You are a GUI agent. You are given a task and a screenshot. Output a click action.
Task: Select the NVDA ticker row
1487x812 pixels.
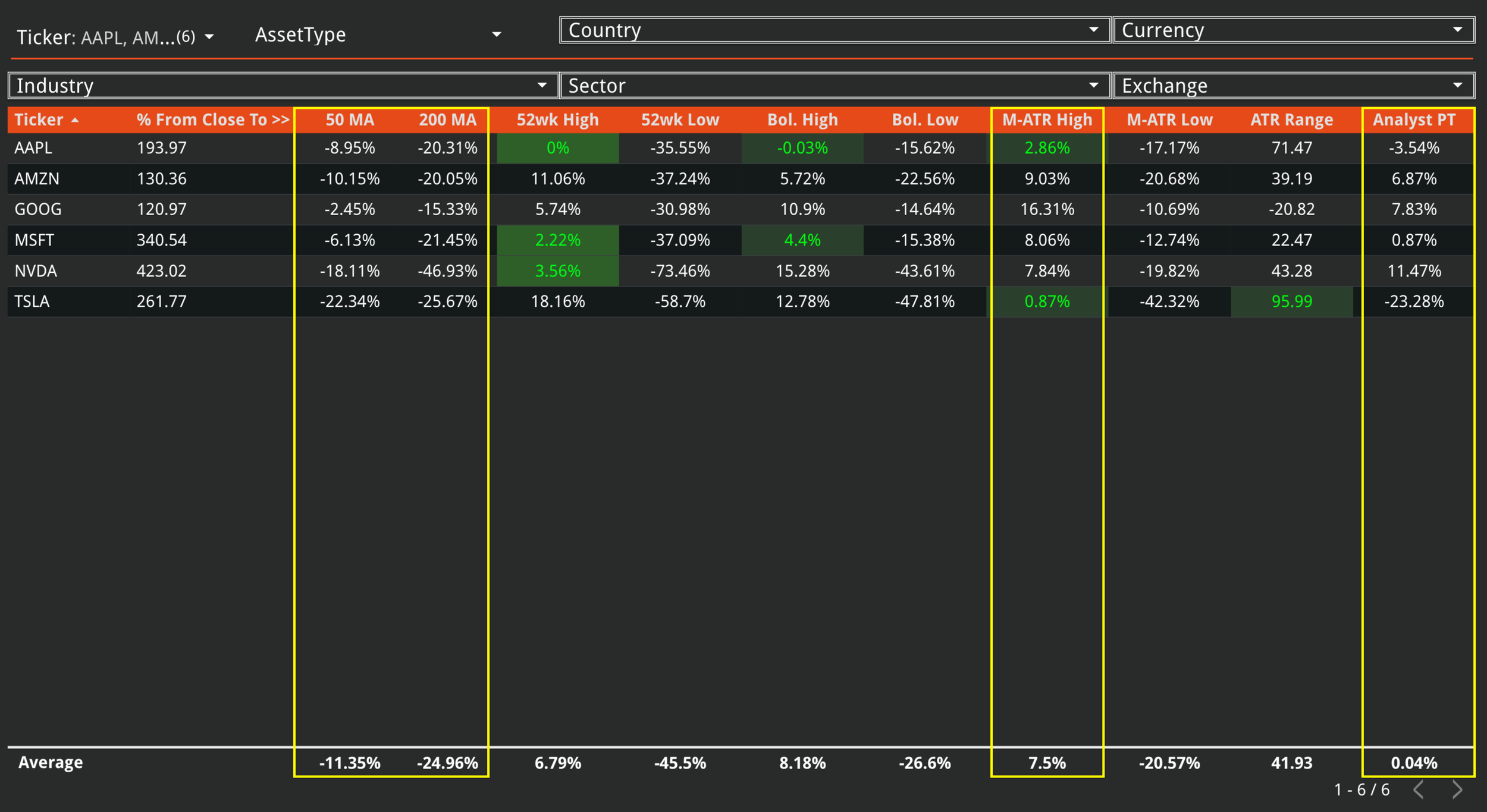[x=36, y=271]
